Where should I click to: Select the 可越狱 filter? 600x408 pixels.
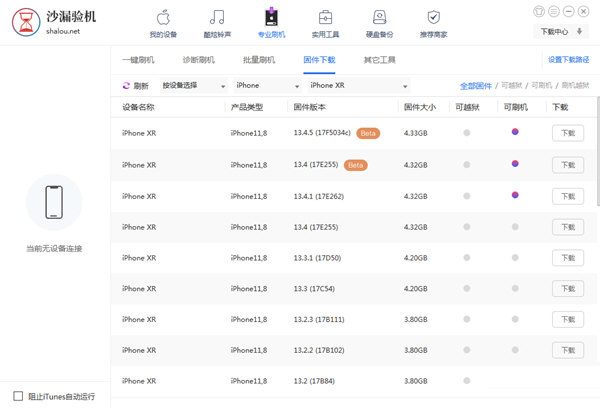coord(510,86)
